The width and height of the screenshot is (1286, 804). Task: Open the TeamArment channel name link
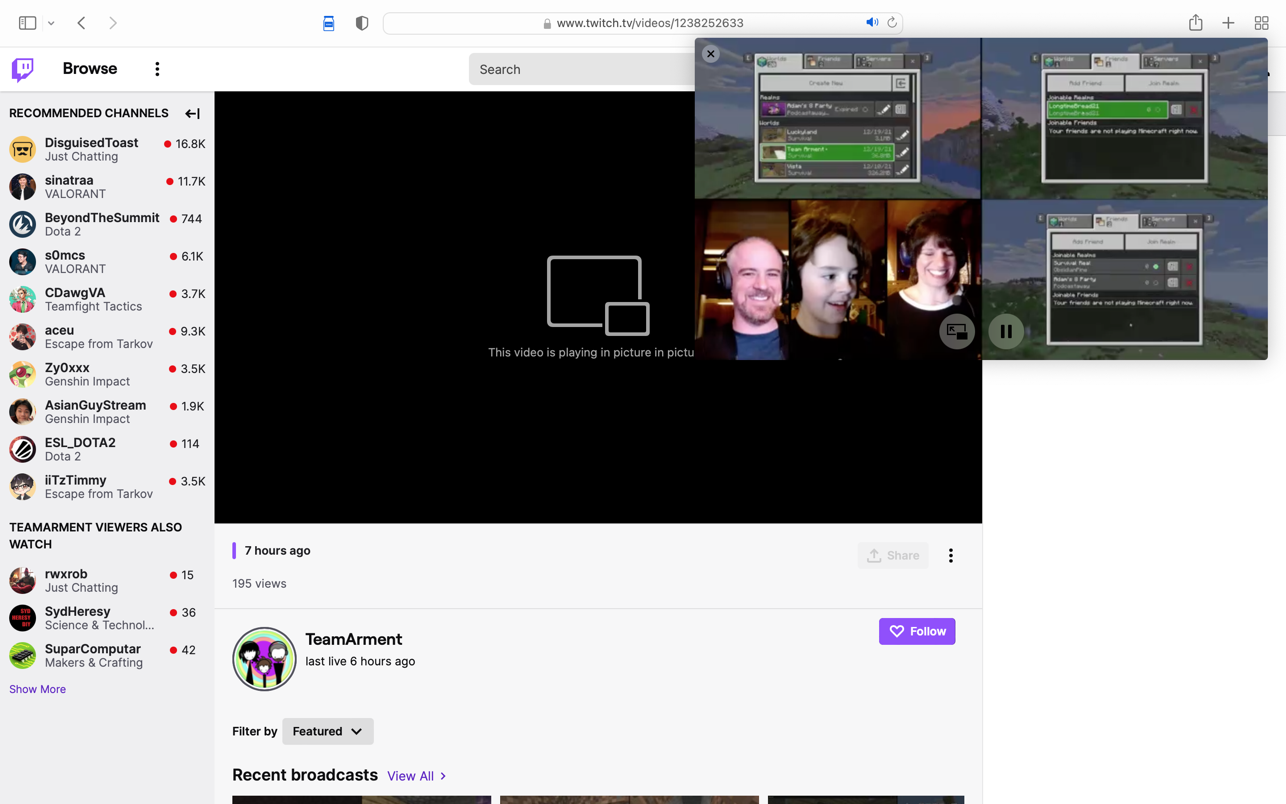pyautogui.click(x=353, y=639)
